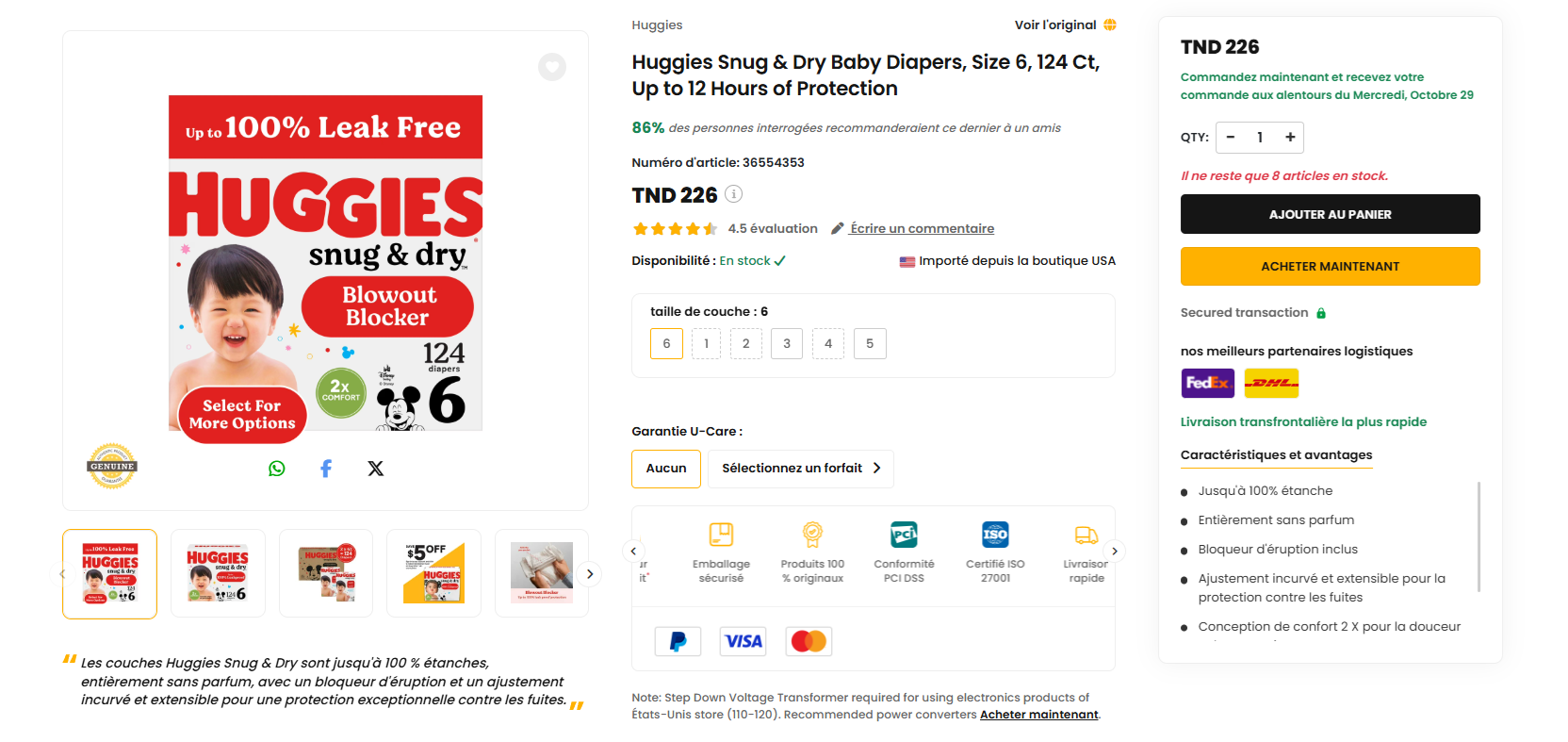Viewport: 1568px width, 742px height.
Task: Select diaper size 3 option
Action: 787,344
